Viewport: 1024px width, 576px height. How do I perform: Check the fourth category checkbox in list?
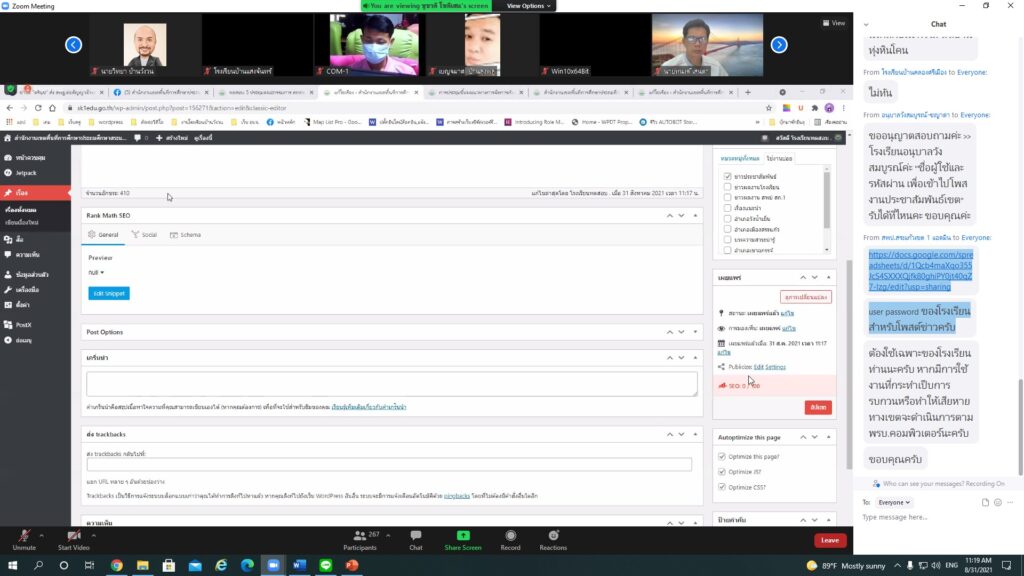click(x=727, y=208)
